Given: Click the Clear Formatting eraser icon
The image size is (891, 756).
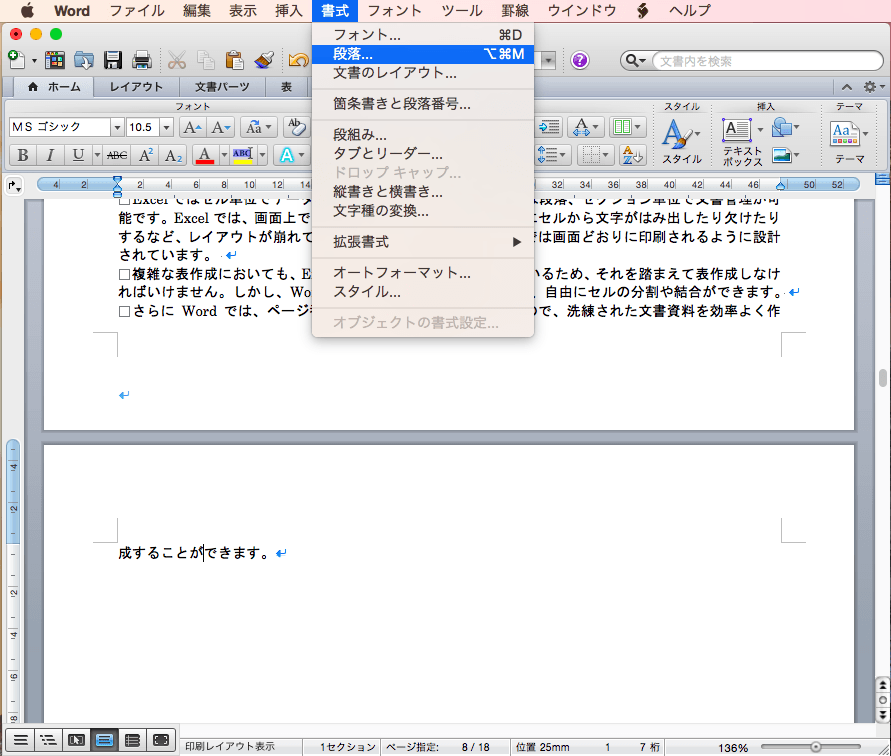Looking at the screenshot, I should pyautogui.click(x=295, y=127).
